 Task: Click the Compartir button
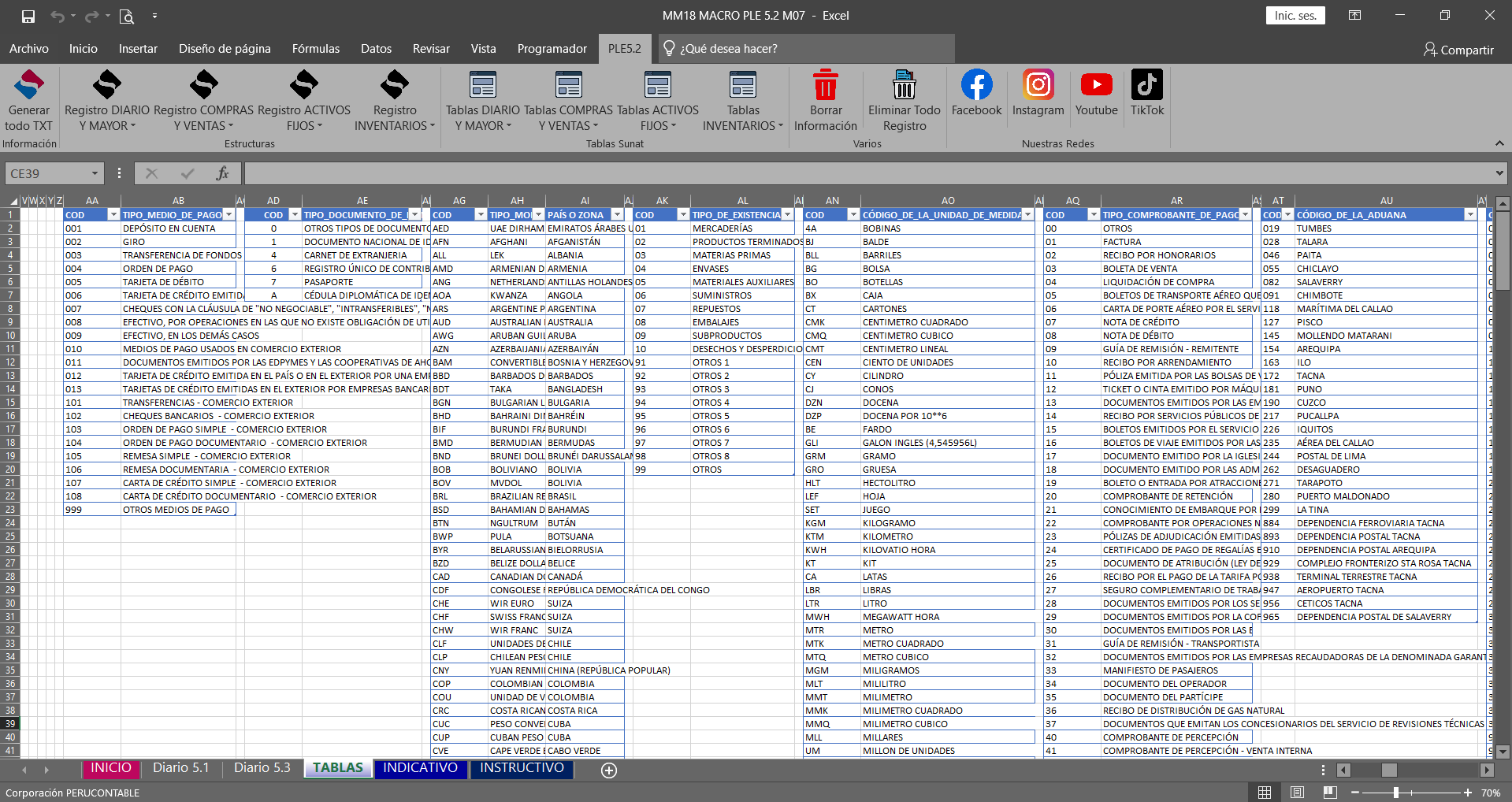[1458, 50]
